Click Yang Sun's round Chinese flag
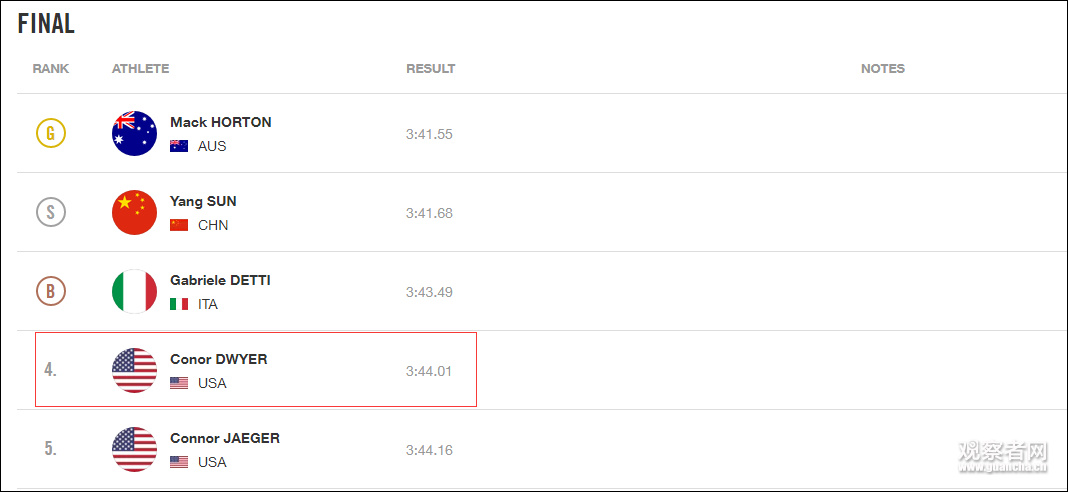This screenshot has height=492, width=1068. 134,213
